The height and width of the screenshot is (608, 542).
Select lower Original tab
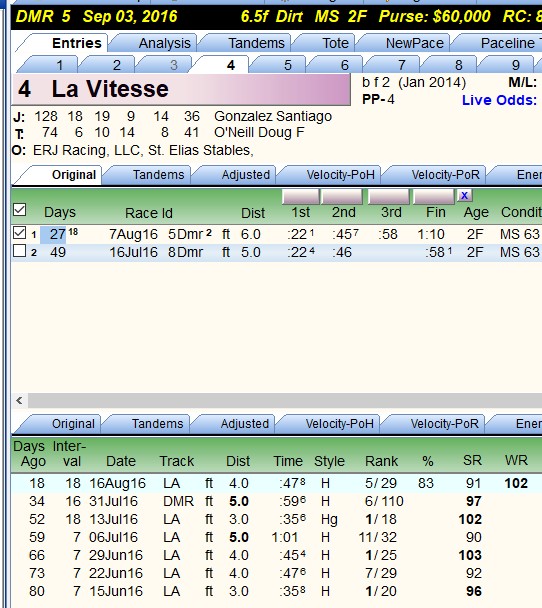pos(73,424)
